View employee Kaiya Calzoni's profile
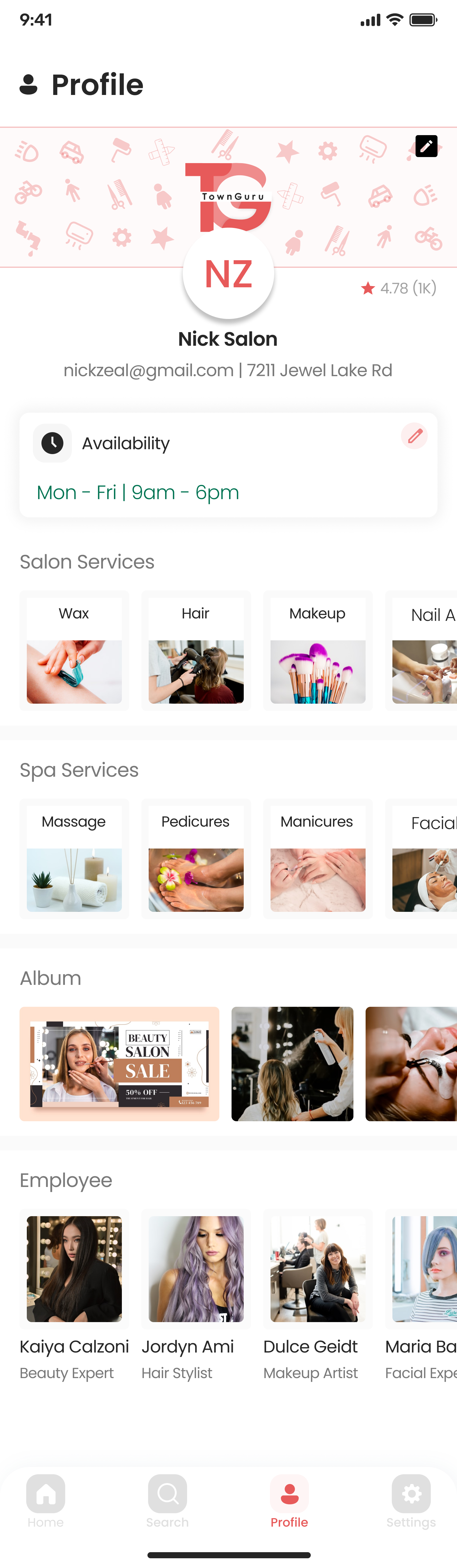Image resolution: width=457 pixels, height=1568 pixels. [74, 1297]
